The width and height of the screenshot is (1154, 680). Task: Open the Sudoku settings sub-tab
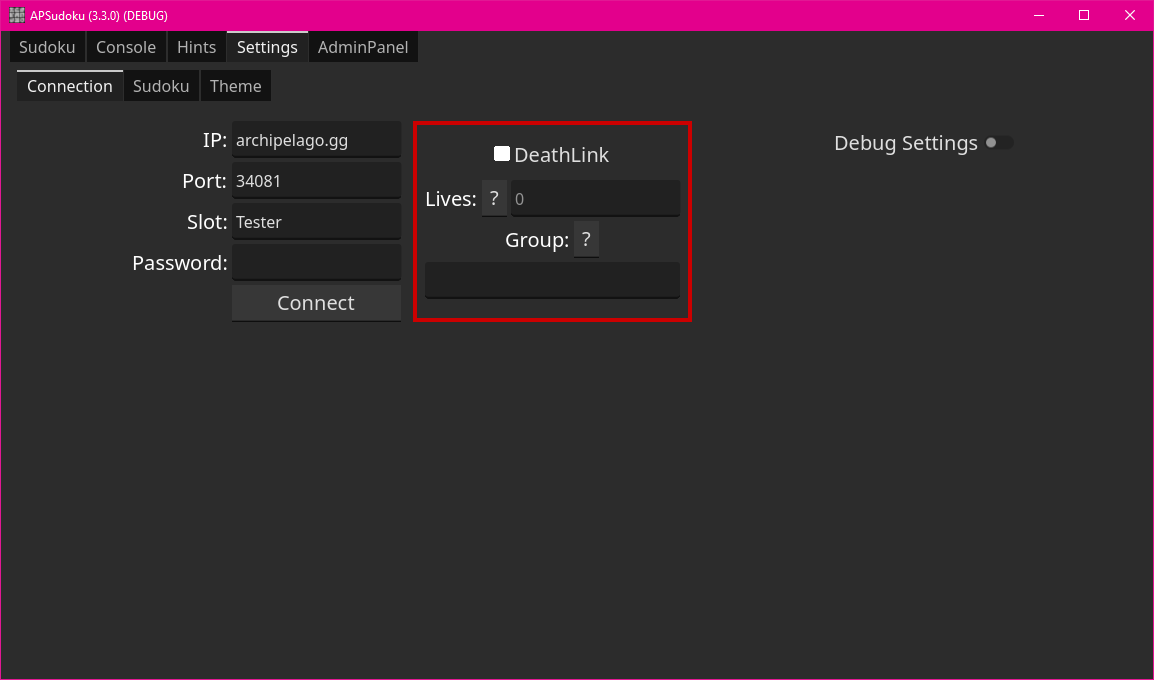pos(161,86)
